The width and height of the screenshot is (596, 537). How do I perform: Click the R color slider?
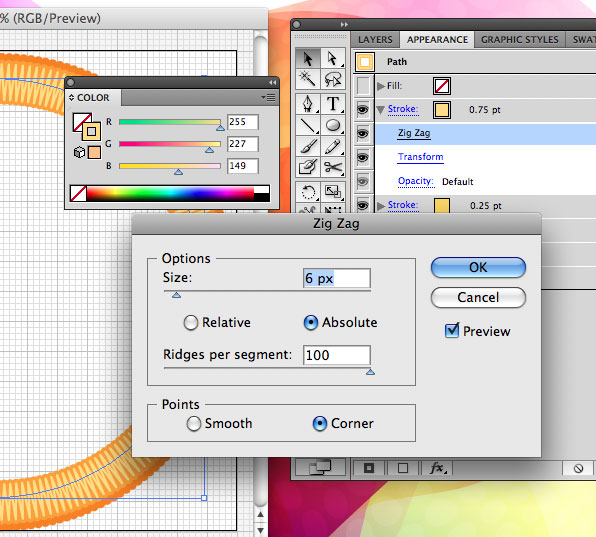[x=170, y=122]
